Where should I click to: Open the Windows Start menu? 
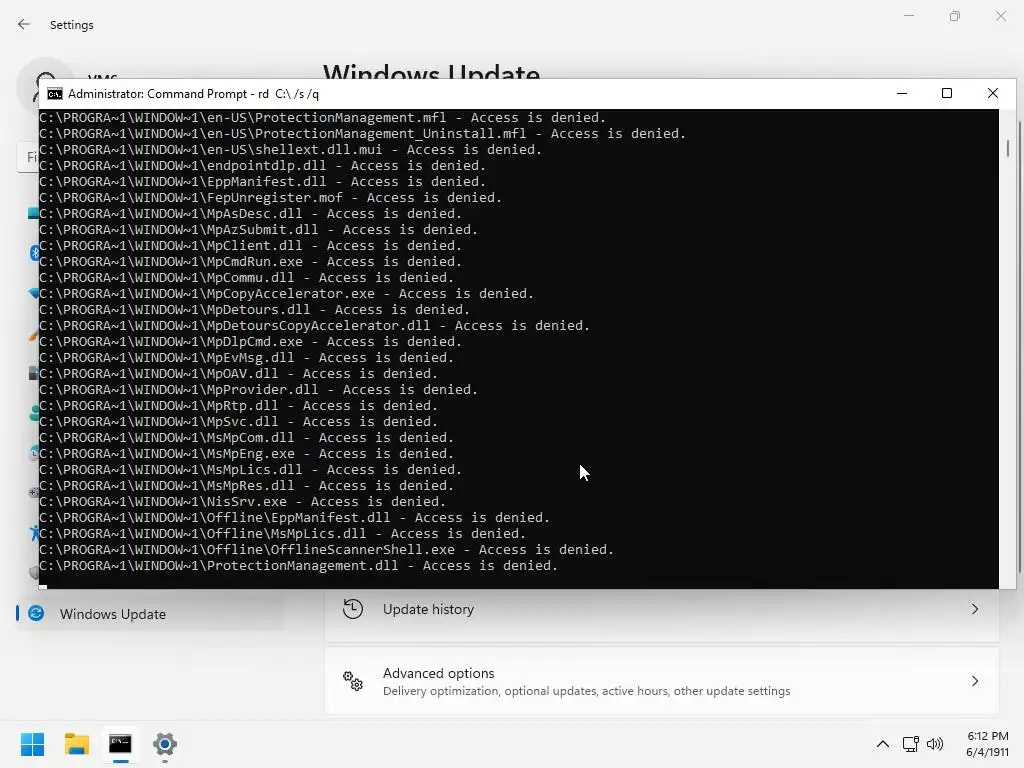pyautogui.click(x=32, y=744)
